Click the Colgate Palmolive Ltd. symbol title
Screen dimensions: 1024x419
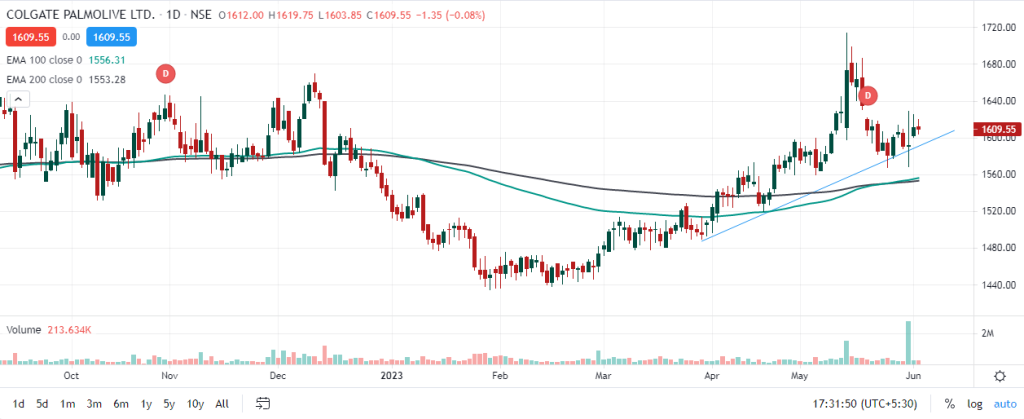[74, 15]
